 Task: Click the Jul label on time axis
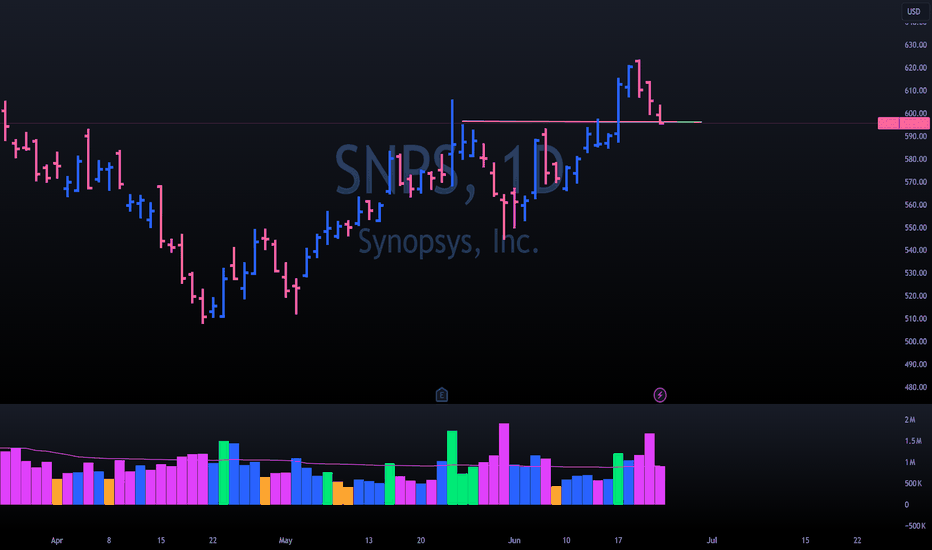(711, 540)
